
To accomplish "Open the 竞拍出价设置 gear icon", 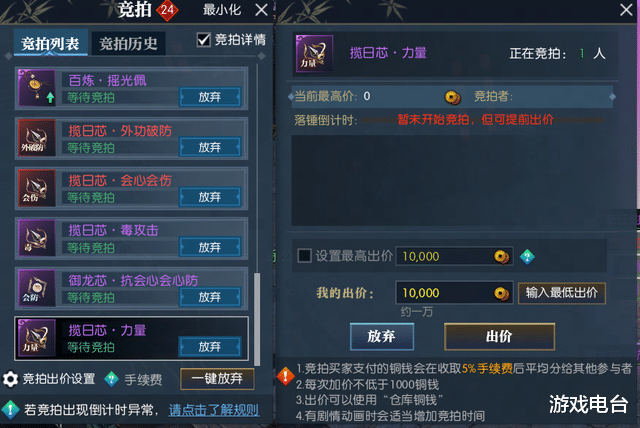I will (x=11, y=379).
